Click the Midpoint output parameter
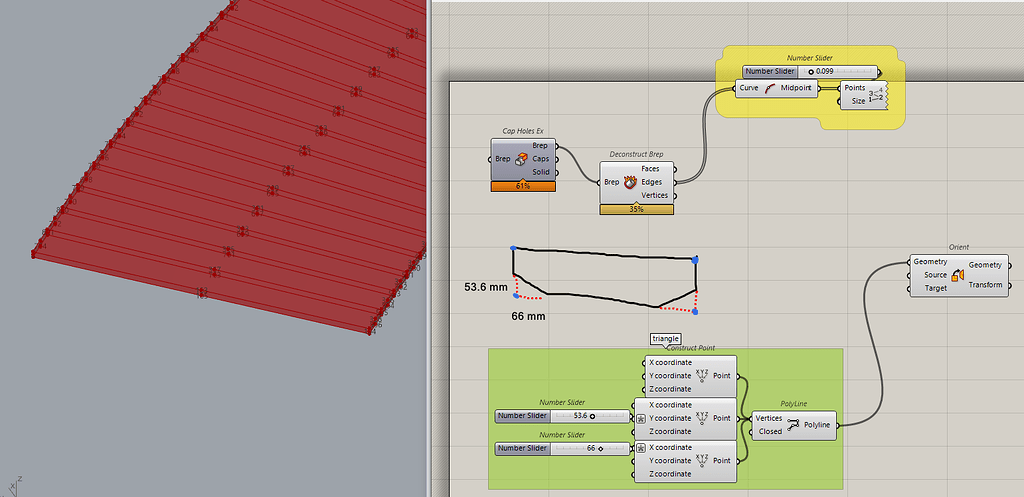1024x497 pixels. (796, 88)
